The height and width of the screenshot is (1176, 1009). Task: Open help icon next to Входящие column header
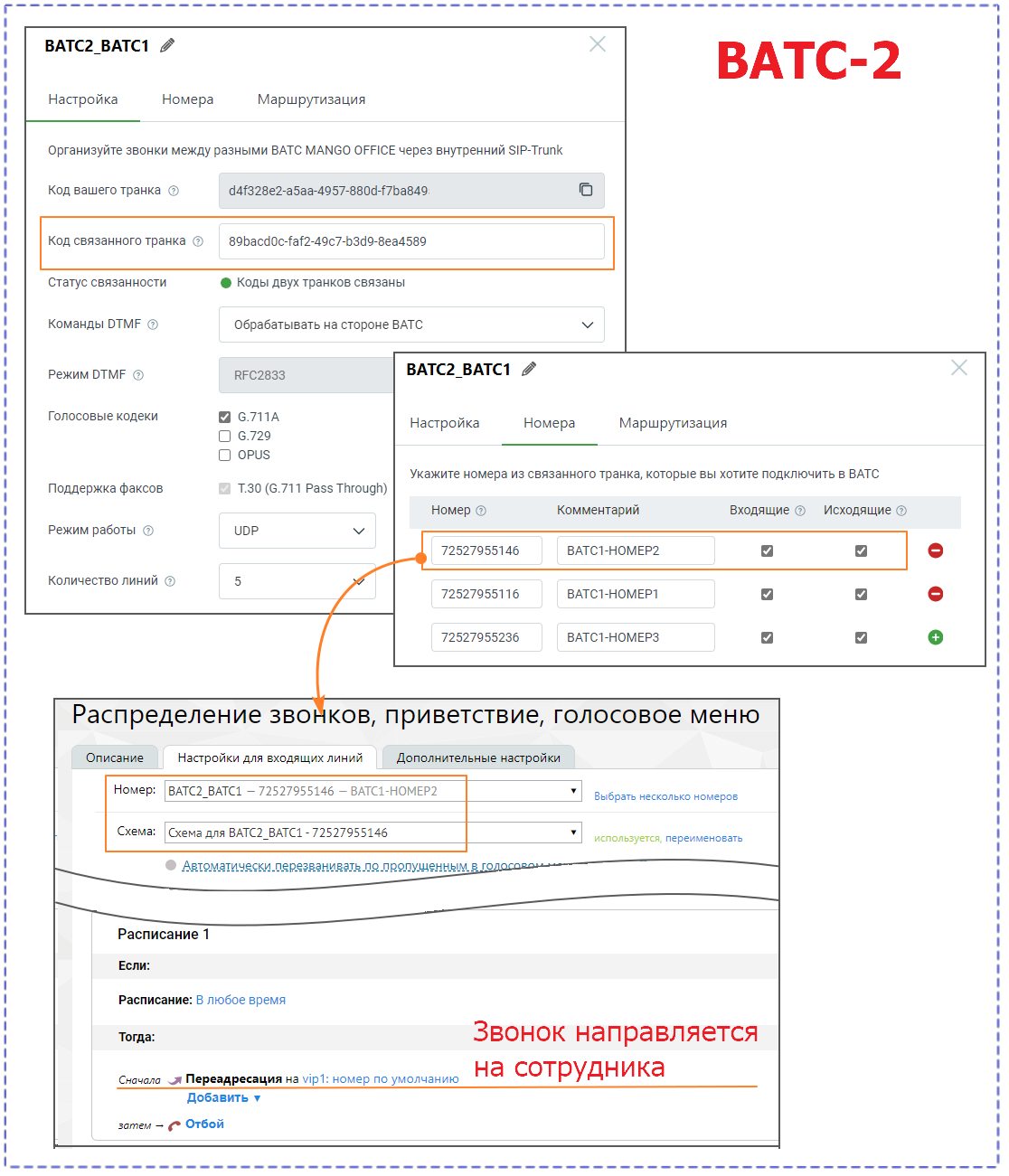point(800,511)
